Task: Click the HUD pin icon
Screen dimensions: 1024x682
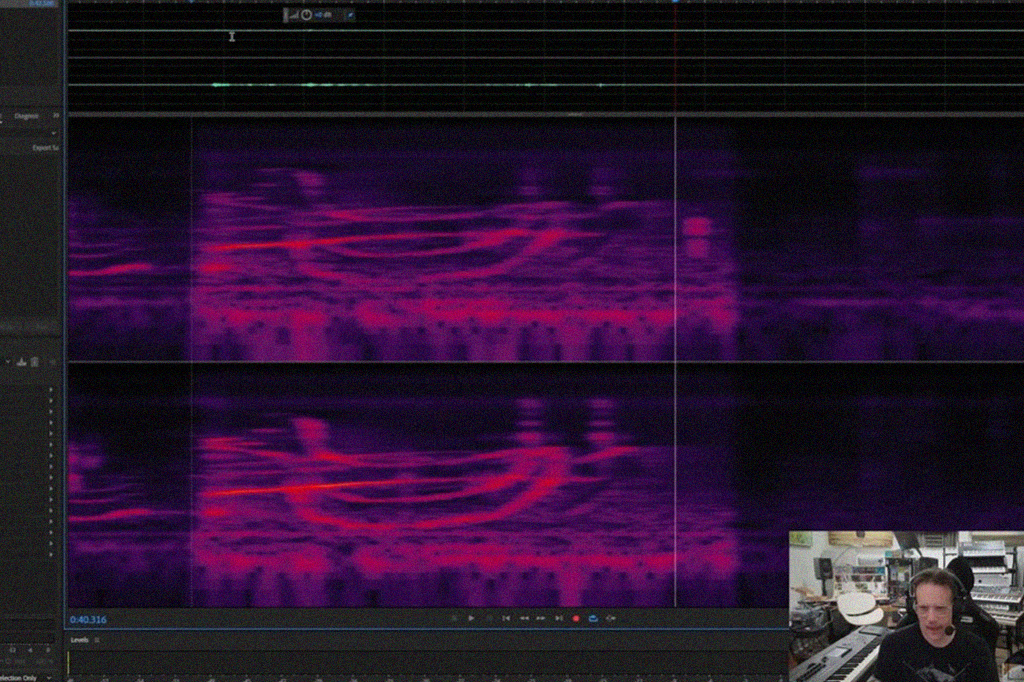Action: pos(349,15)
